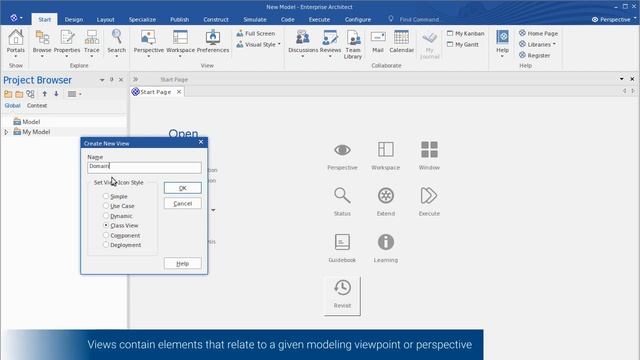Screen dimensions: 640x360
Task: Click the Trace icon
Action: [x=92, y=42]
